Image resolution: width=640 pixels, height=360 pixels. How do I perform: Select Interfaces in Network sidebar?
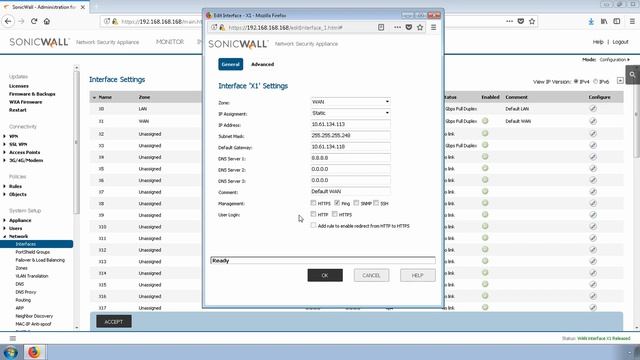tap(37, 244)
